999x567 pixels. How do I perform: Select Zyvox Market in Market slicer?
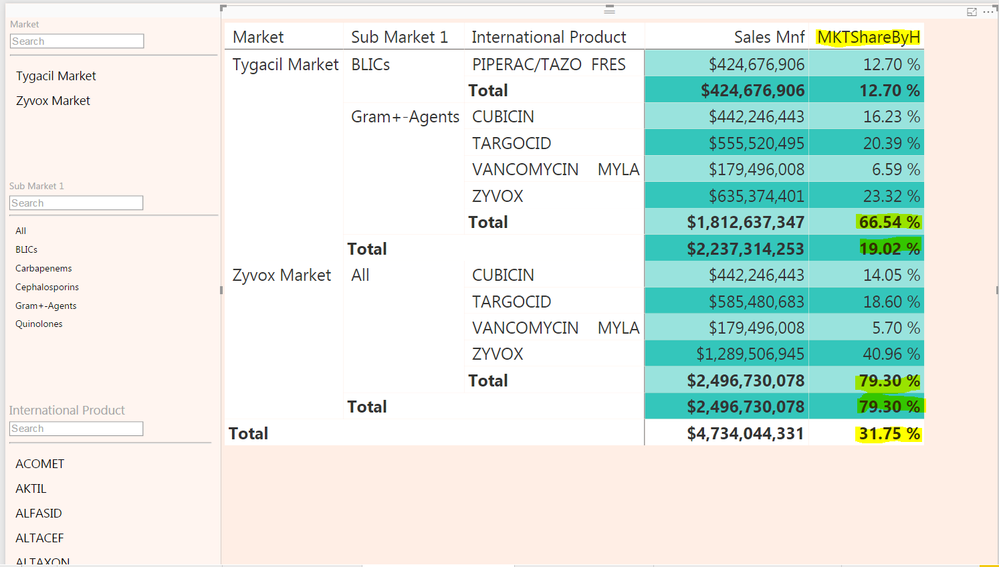[53, 101]
